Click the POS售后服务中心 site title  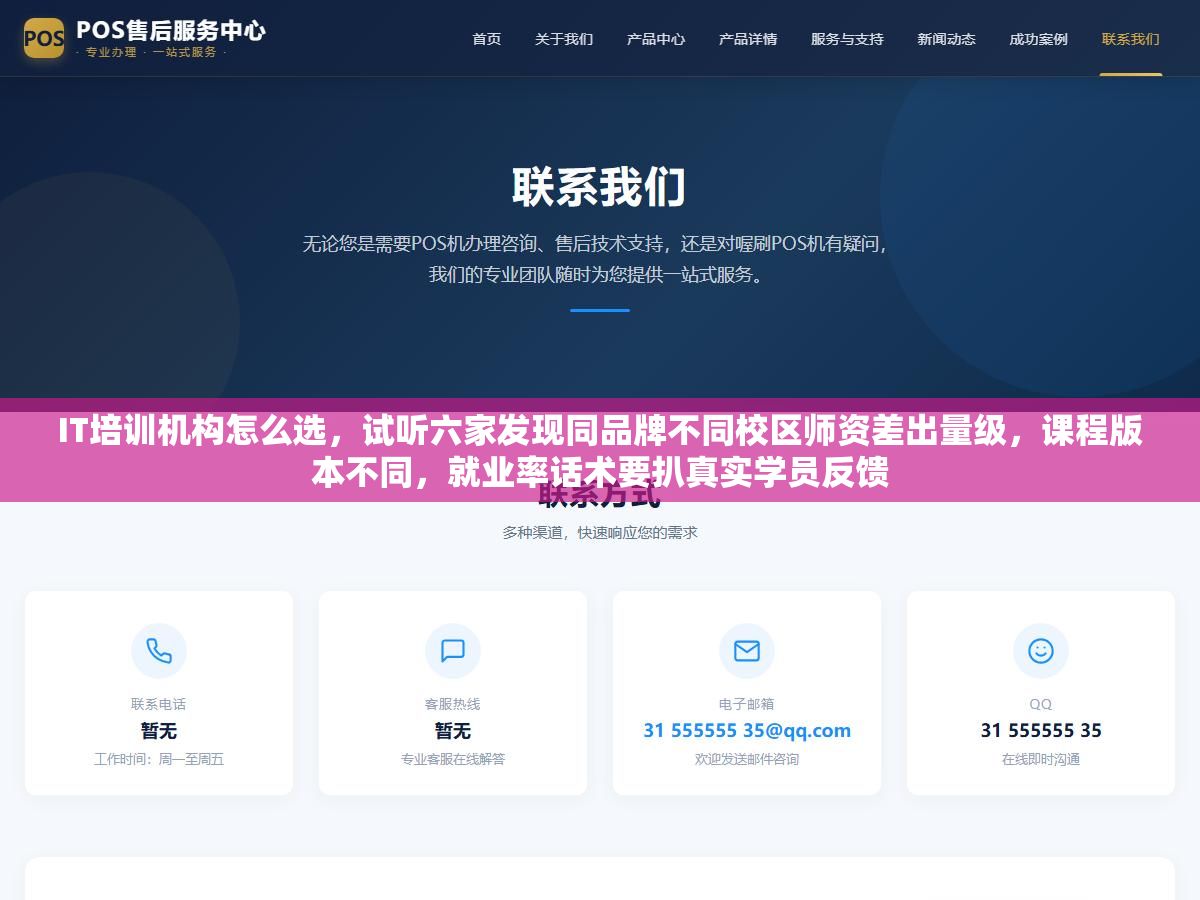click(x=171, y=29)
